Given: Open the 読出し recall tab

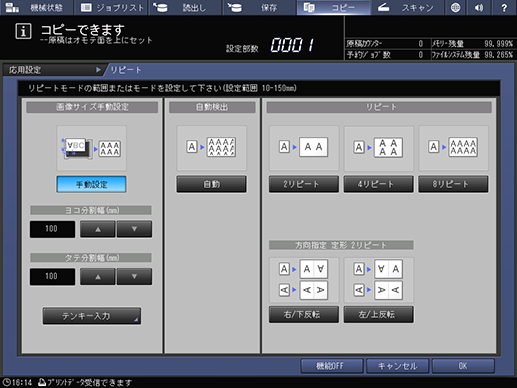Looking at the screenshot, I should pyautogui.click(x=185, y=7).
